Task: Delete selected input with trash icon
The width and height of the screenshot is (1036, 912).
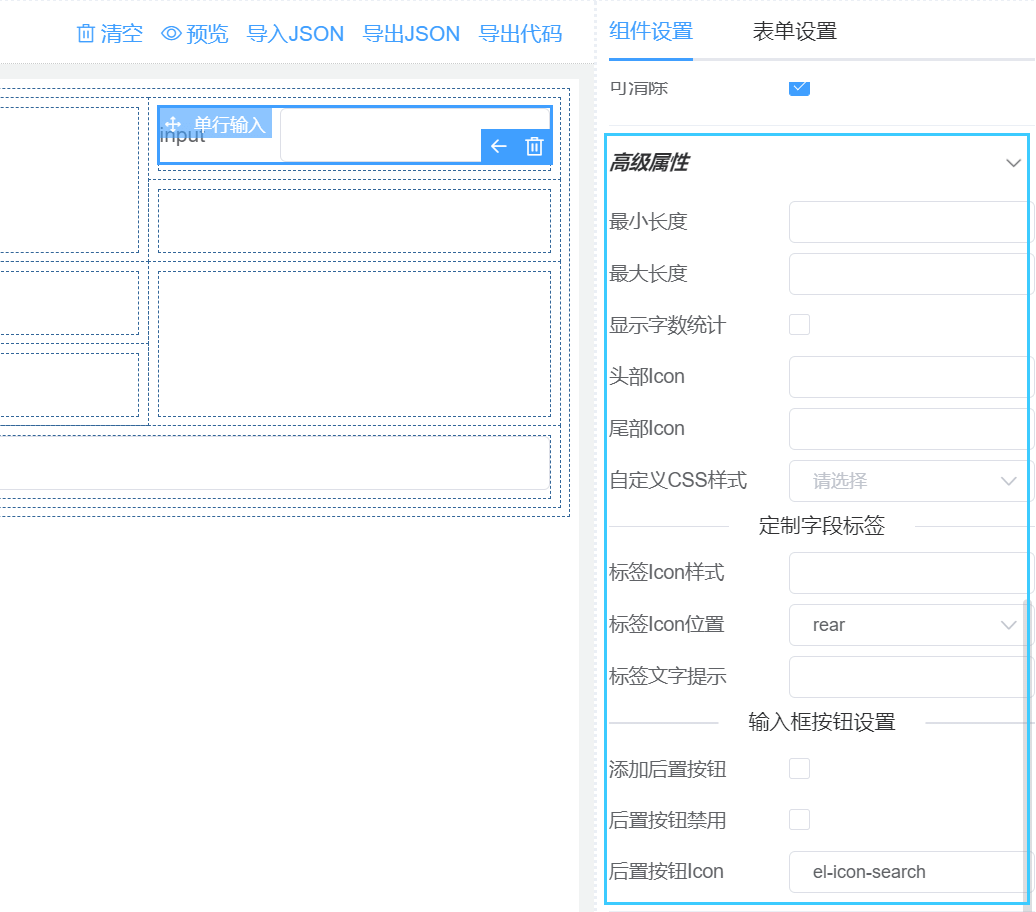Action: [534, 146]
